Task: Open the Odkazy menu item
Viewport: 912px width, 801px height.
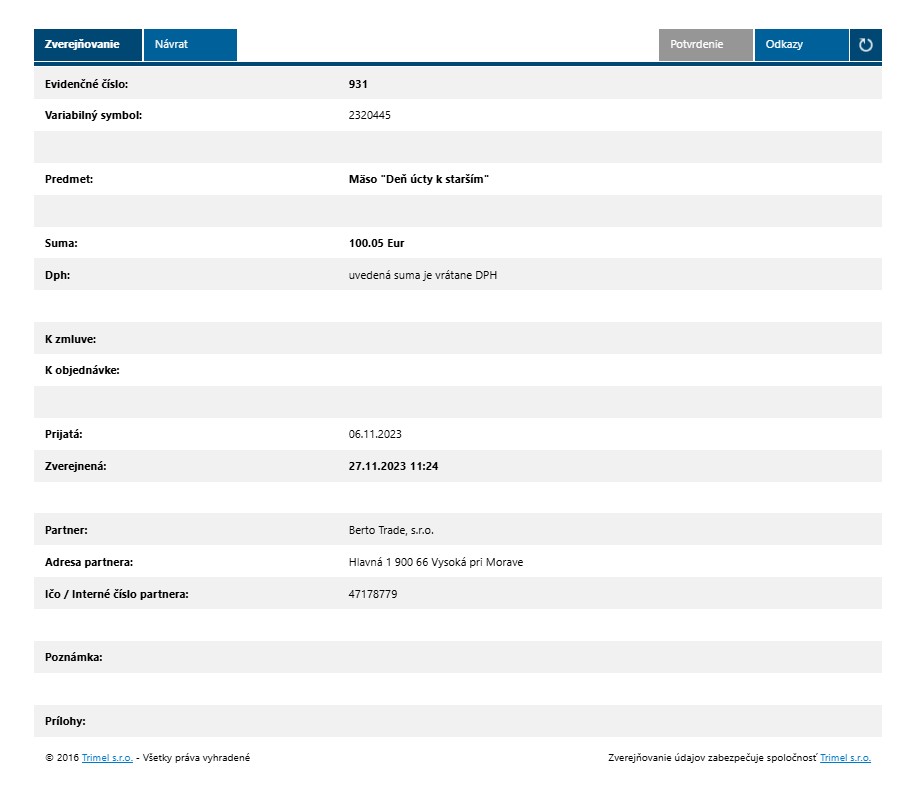Action: tap(801, 45)
